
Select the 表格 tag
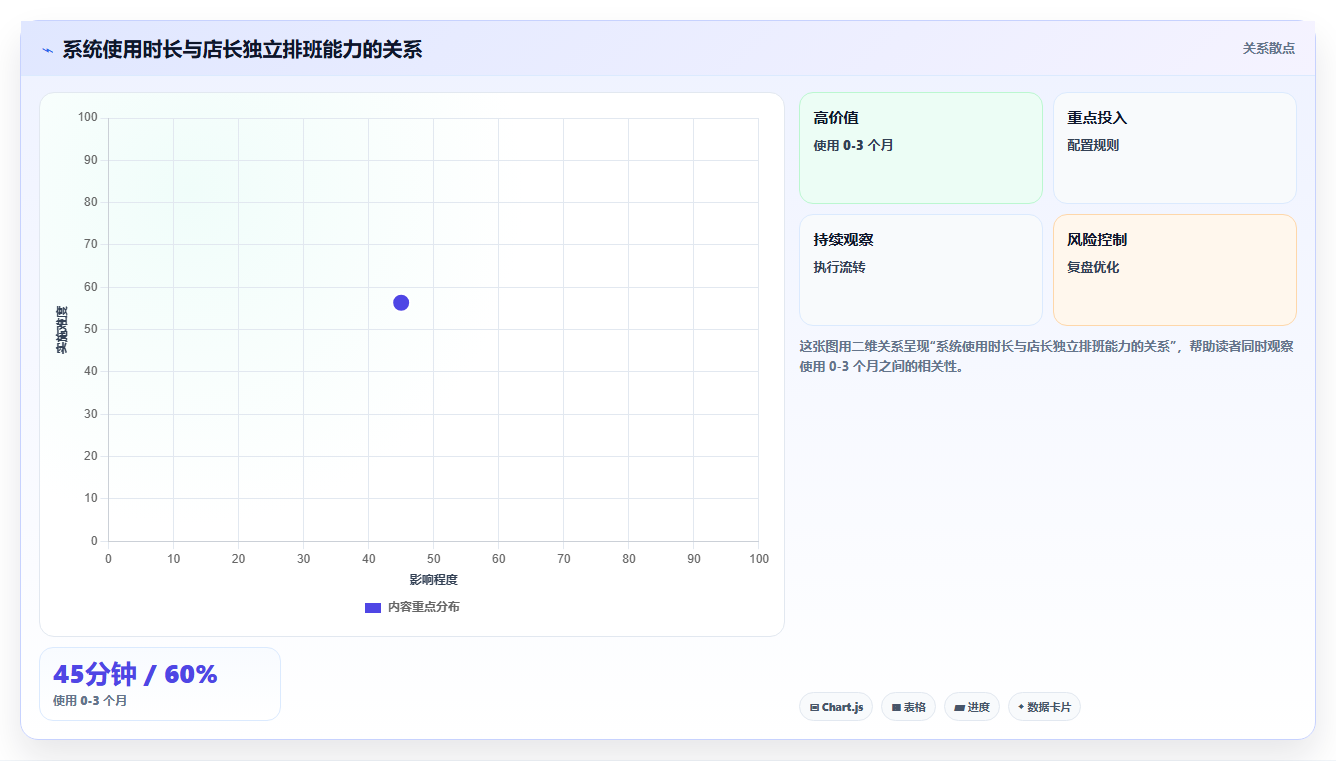(909, 707)
